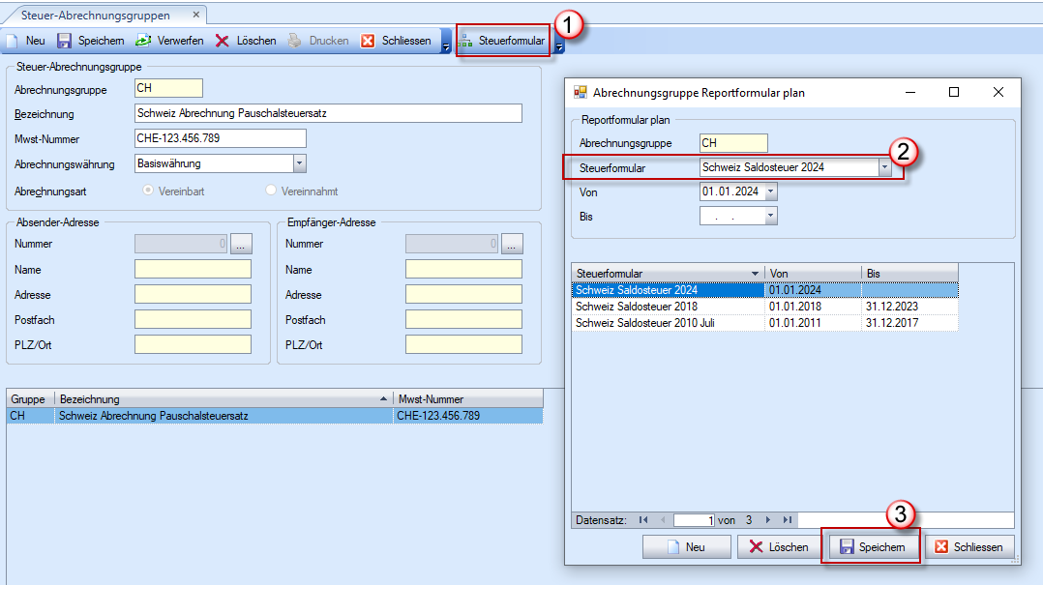Click Speichern button in the dialog

coord(871,547)
